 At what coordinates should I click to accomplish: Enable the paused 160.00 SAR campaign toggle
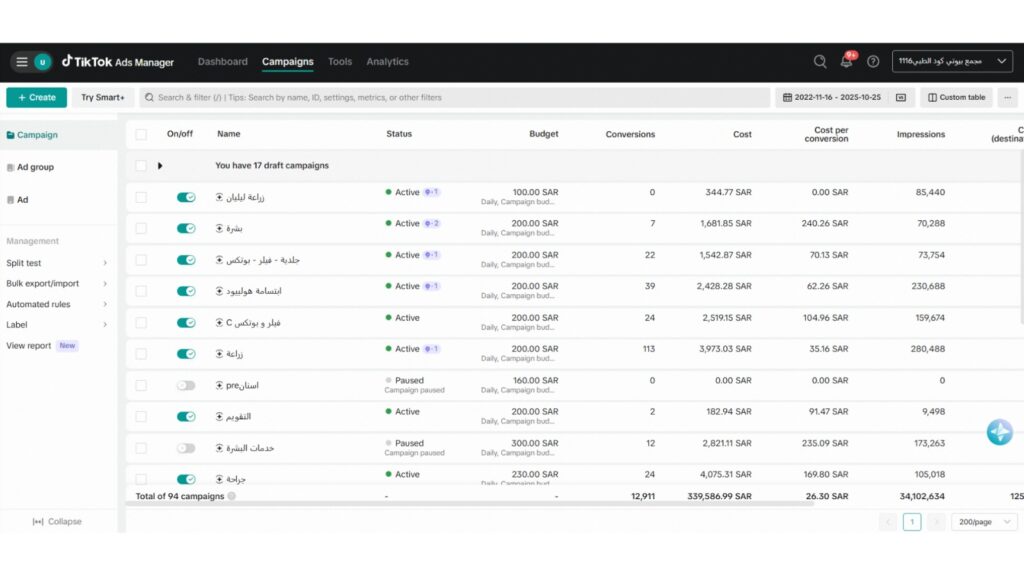point(186,385)
